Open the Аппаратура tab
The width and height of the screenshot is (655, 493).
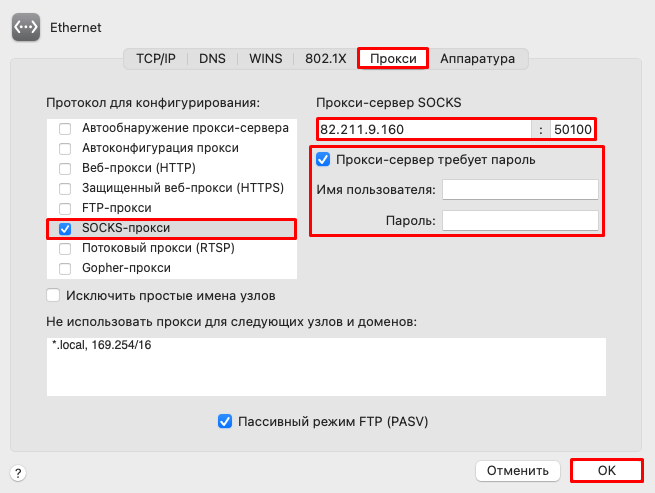click(477, 58)
